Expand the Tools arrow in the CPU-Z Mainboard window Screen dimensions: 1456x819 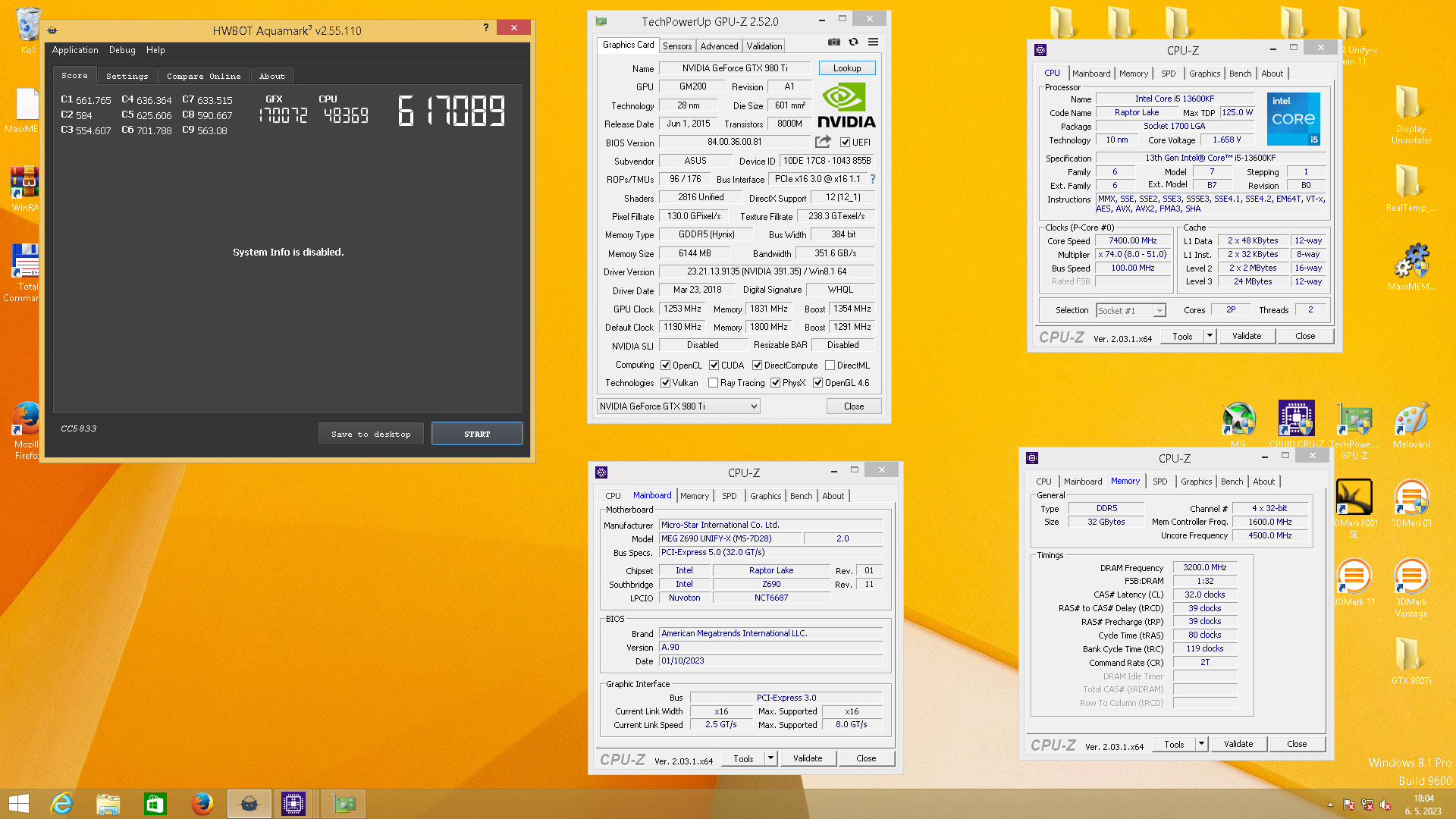(770, 758)
